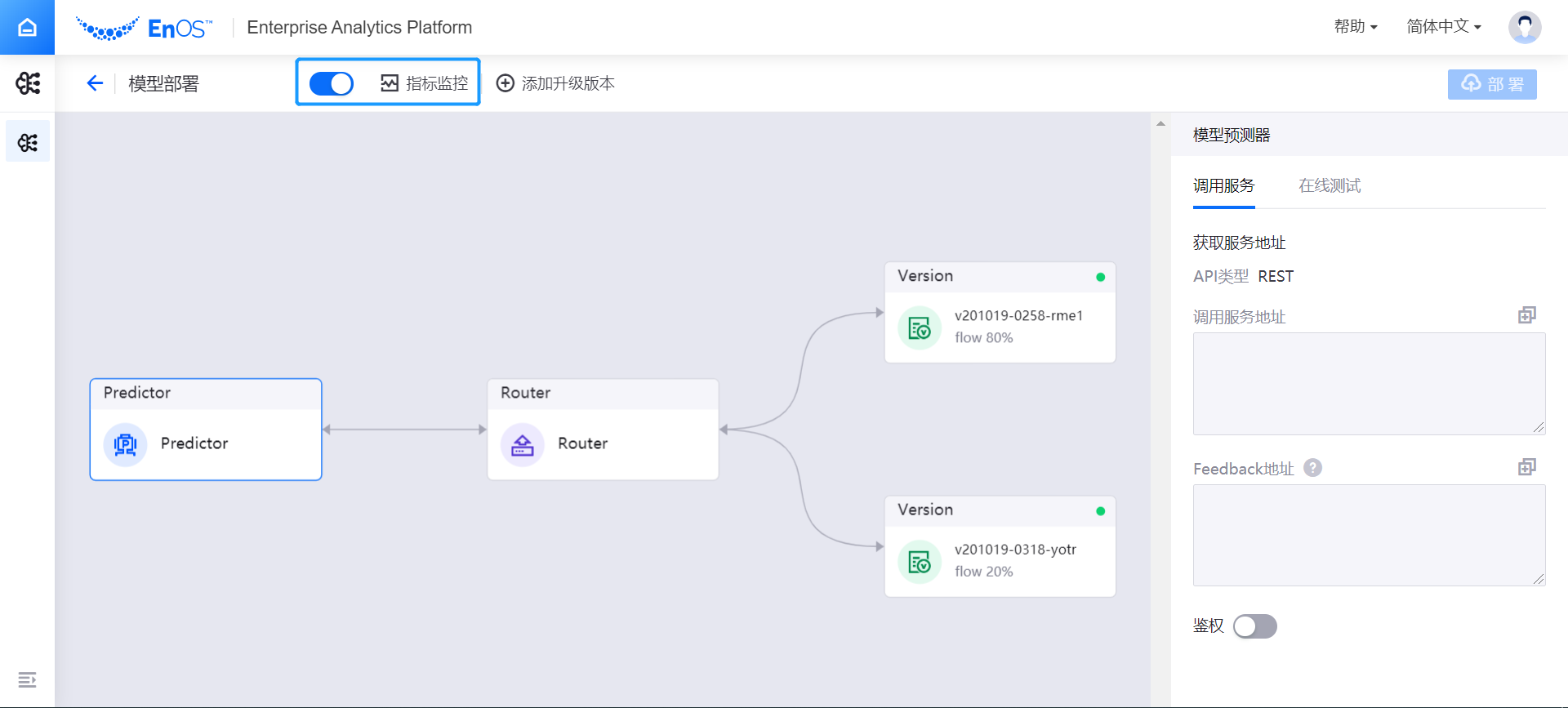The image size is (1568, 708).
Task: Expand the sidebar with bottom menu icon
Action: (27, 679)
